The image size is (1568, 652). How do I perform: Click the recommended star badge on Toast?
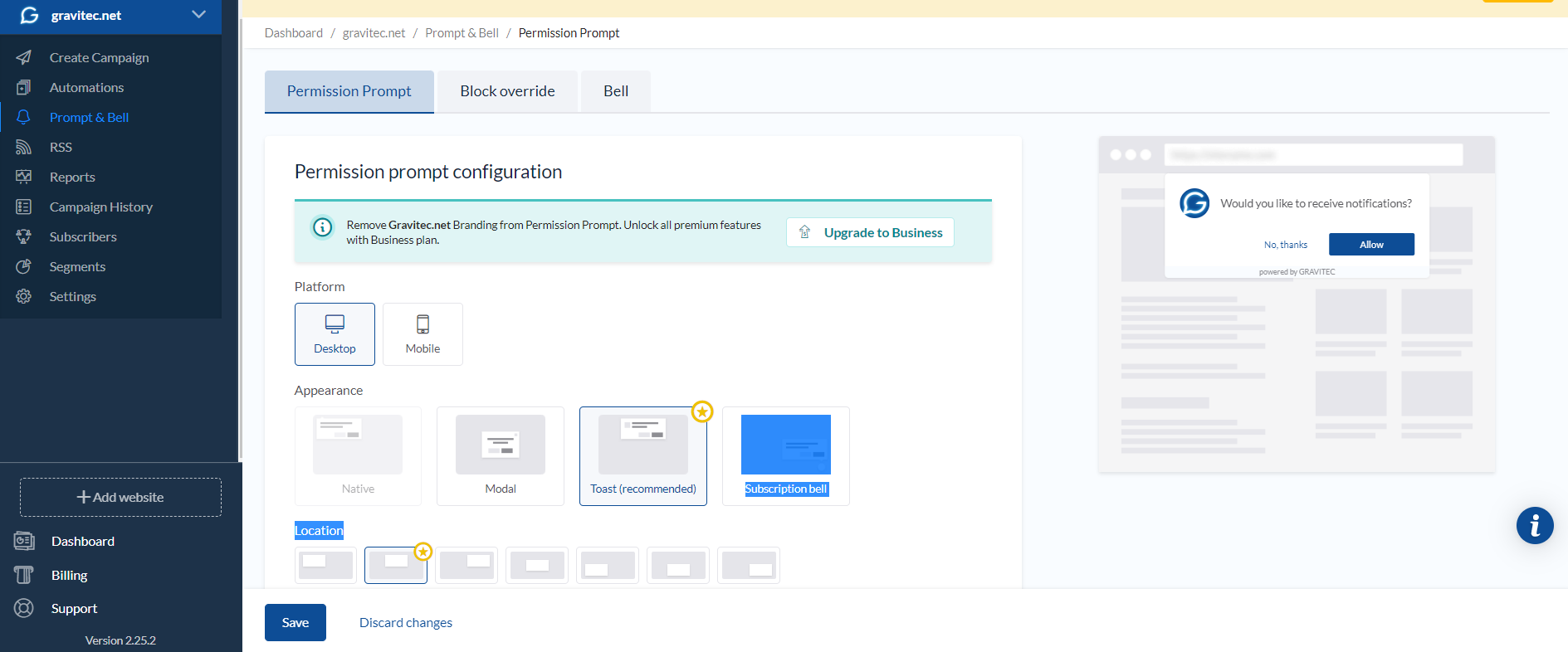(x=702, y=411)
